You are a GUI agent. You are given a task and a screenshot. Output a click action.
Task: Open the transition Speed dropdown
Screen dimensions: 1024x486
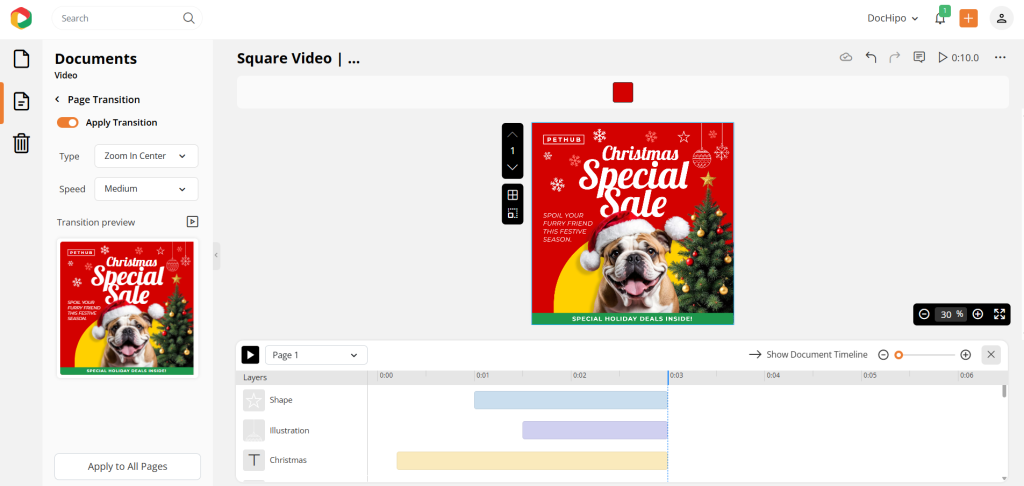146,189
